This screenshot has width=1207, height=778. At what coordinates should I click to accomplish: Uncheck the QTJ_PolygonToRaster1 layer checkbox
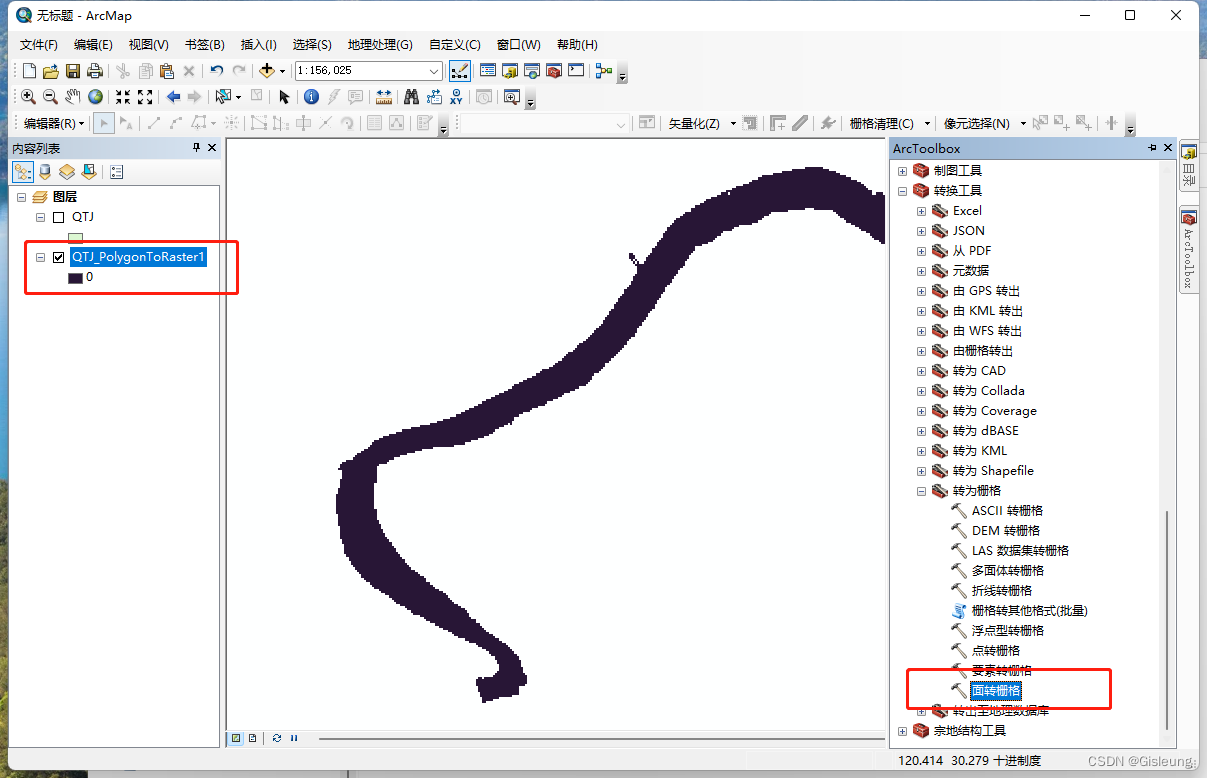tap(58, 257)
